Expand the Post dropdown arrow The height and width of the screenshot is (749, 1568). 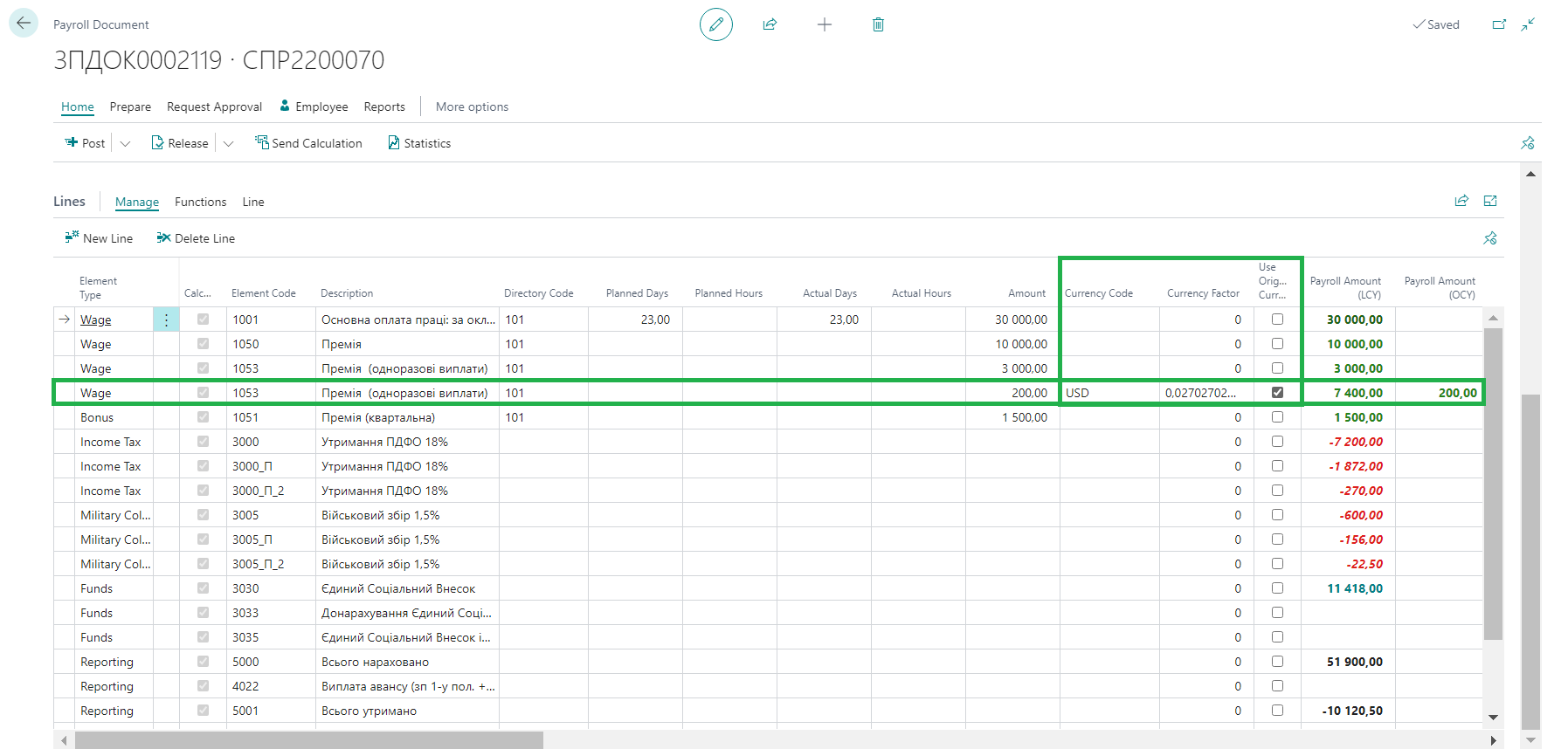pos(125,144)
